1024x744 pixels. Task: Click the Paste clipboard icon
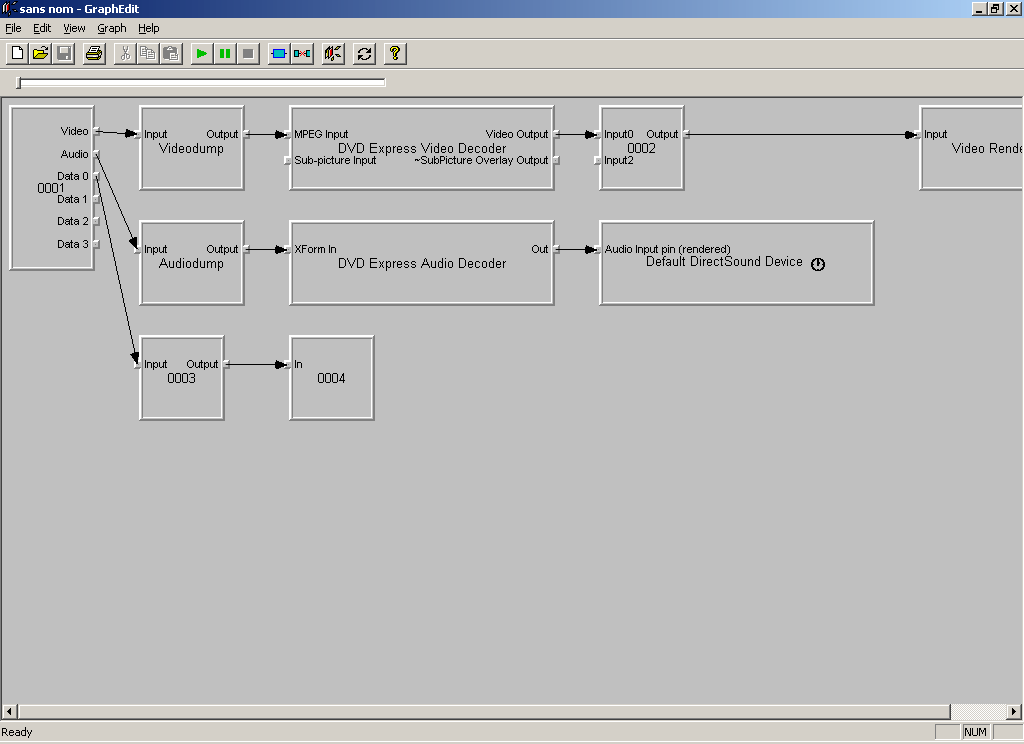pyautogui.click(x=170, y=54)
